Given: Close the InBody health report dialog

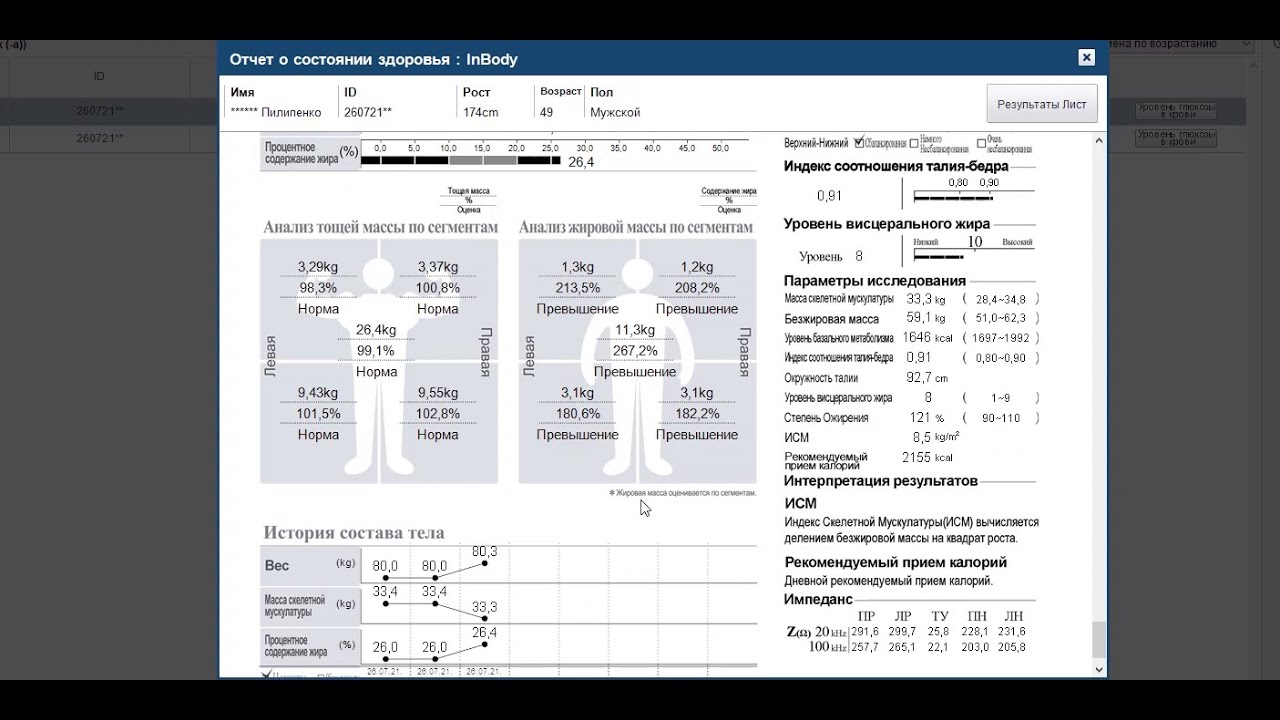Looking at the screenshot, I should point(1087,58).
